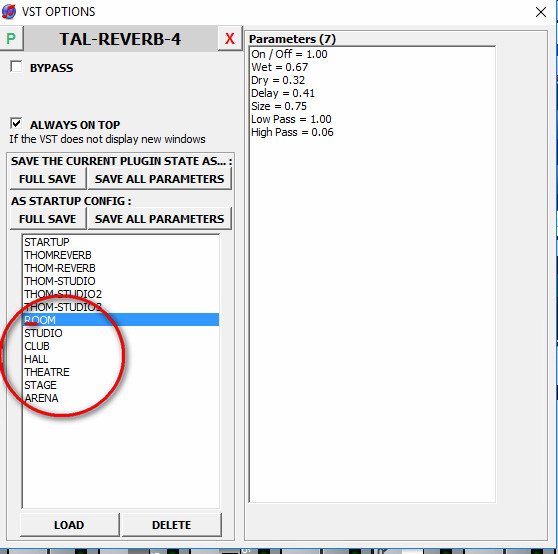Select the ARENA preset

click(121, 398)
